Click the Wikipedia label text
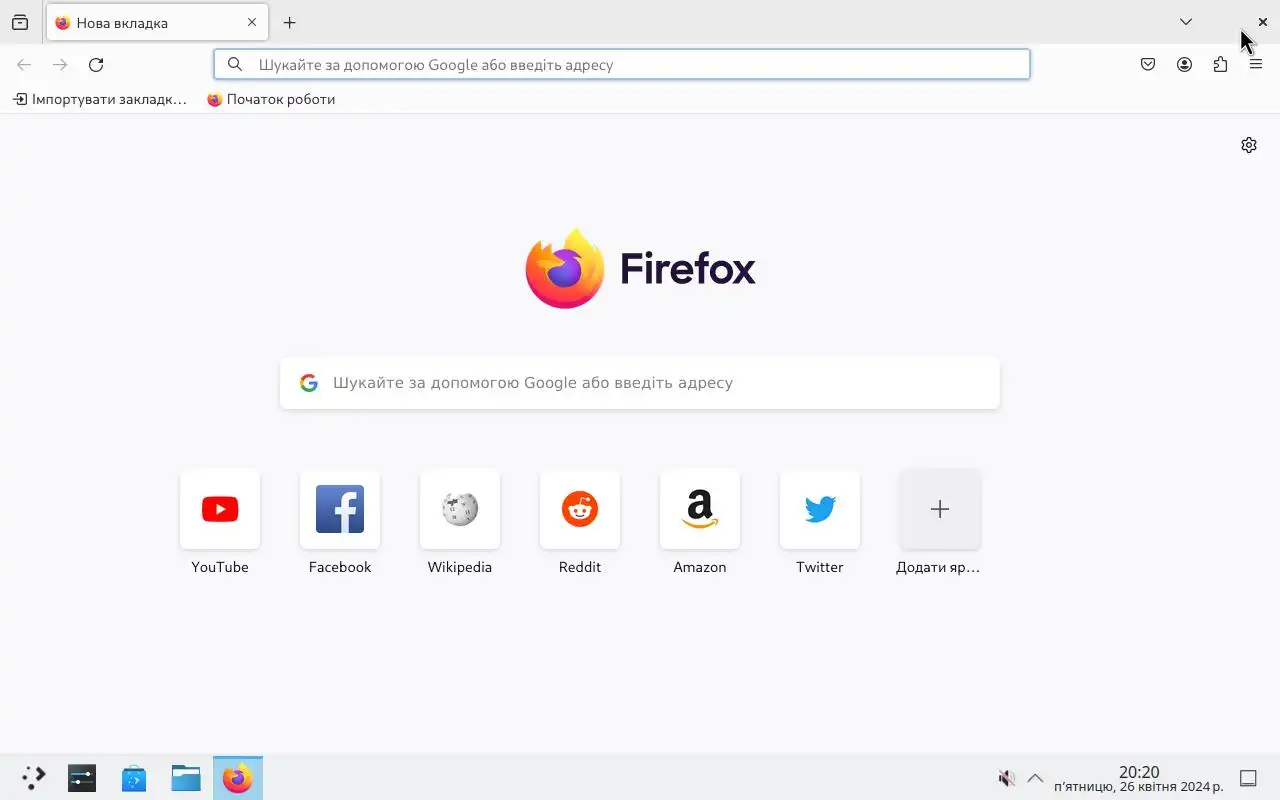 [x=460, y=567]
